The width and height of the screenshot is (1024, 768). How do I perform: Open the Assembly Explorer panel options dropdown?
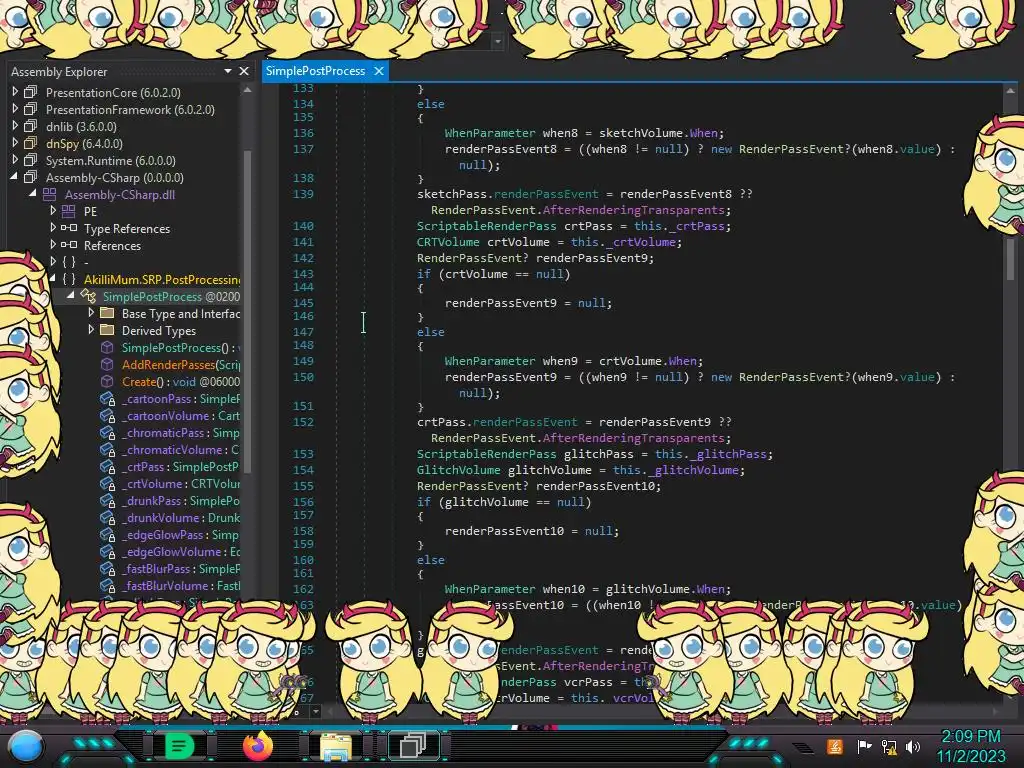tap(228, 71)
